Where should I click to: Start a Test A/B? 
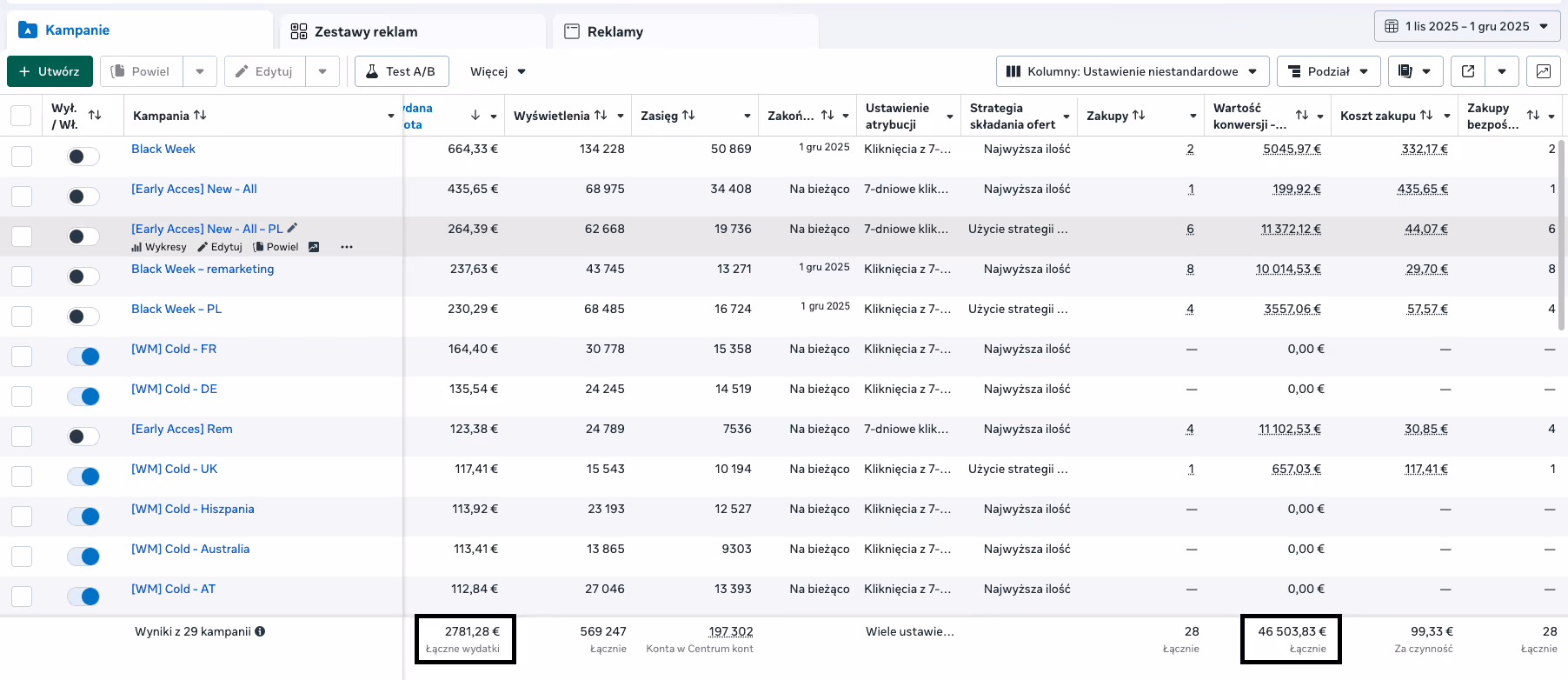click(x=402, y=71)
